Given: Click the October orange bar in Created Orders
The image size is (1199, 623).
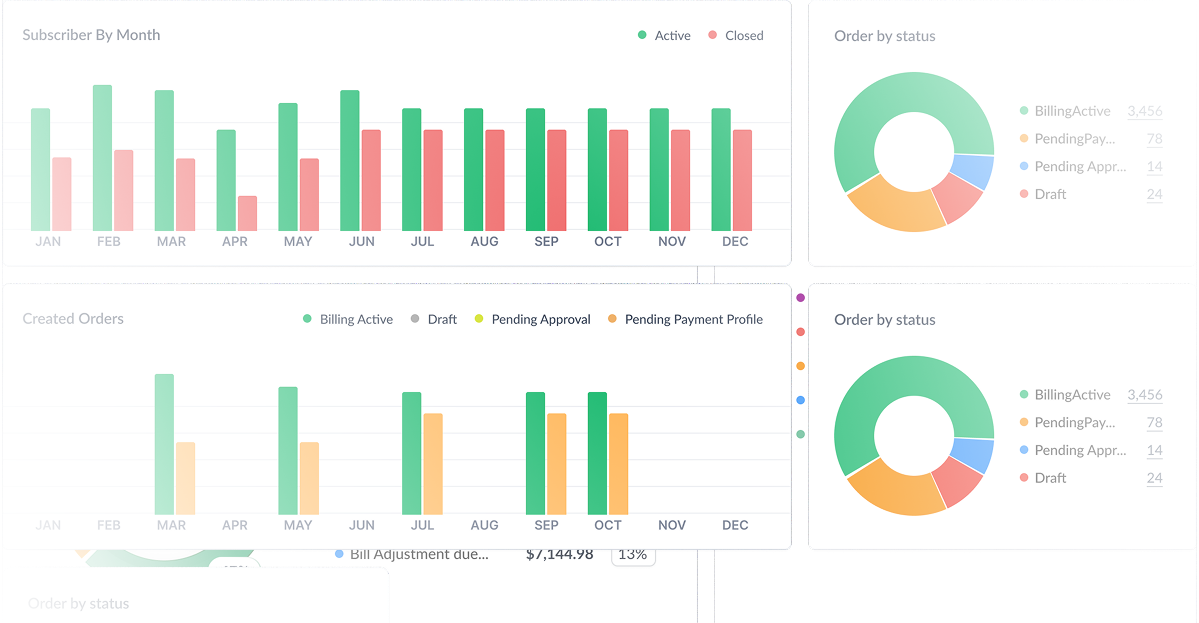Looking at the screenshot, I should coord(619,464).
